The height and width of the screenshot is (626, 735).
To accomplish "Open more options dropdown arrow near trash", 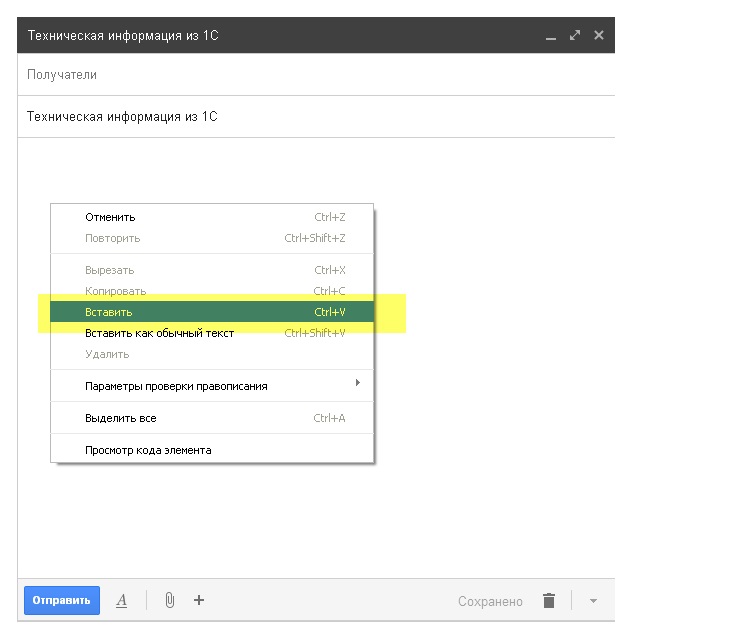I will [593, 601].
